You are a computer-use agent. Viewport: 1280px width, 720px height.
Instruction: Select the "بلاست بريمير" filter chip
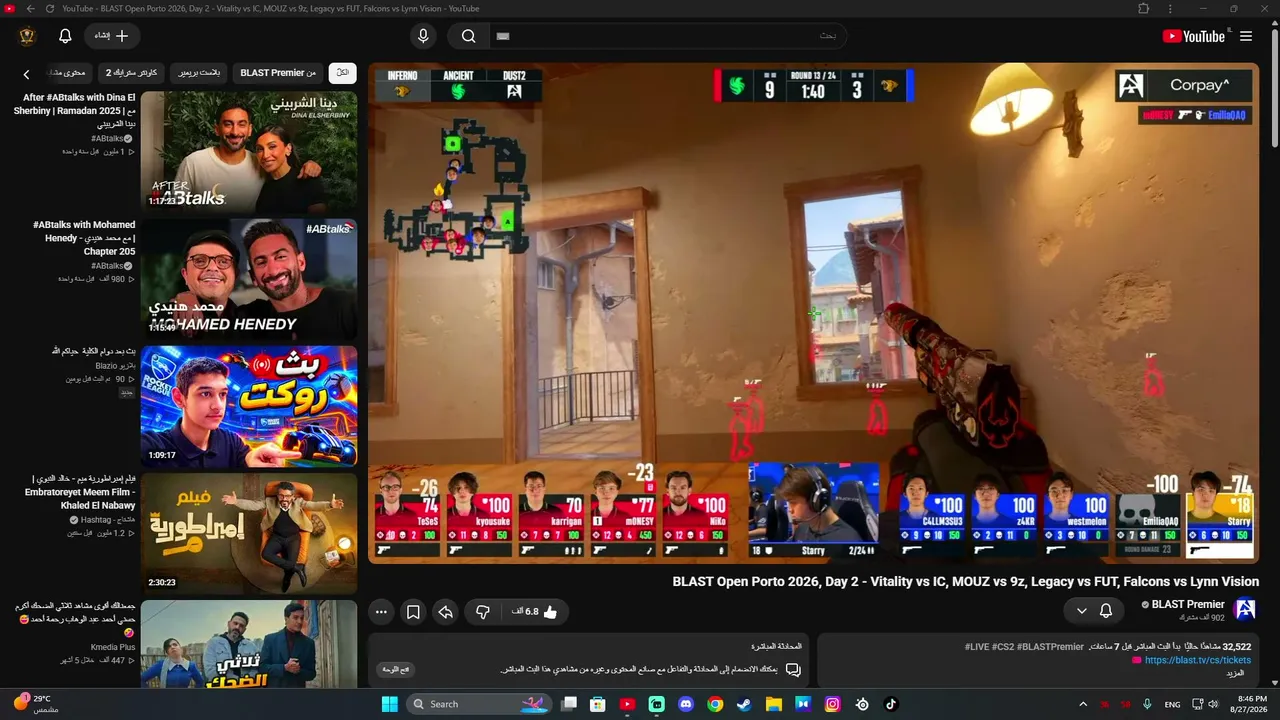click(200, 73)
